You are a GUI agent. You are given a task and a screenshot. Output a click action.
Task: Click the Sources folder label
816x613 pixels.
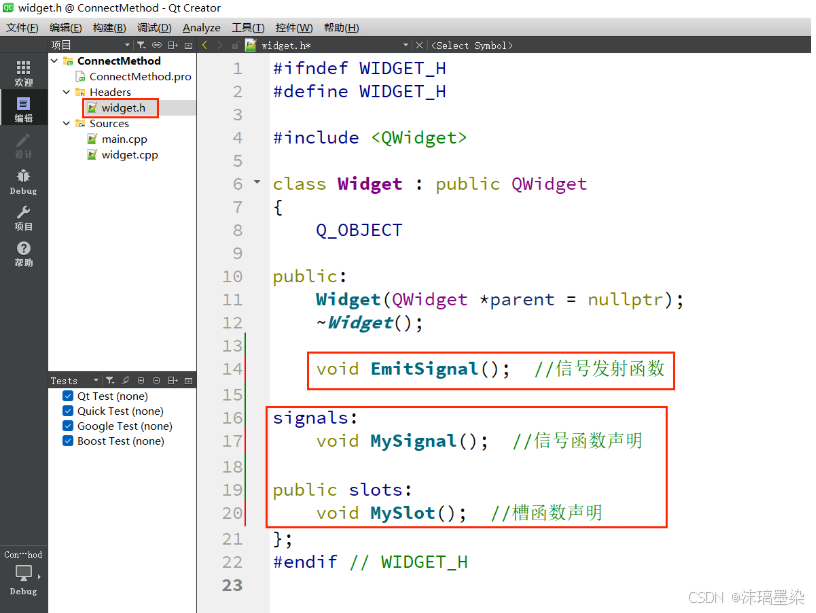point(109,123)
